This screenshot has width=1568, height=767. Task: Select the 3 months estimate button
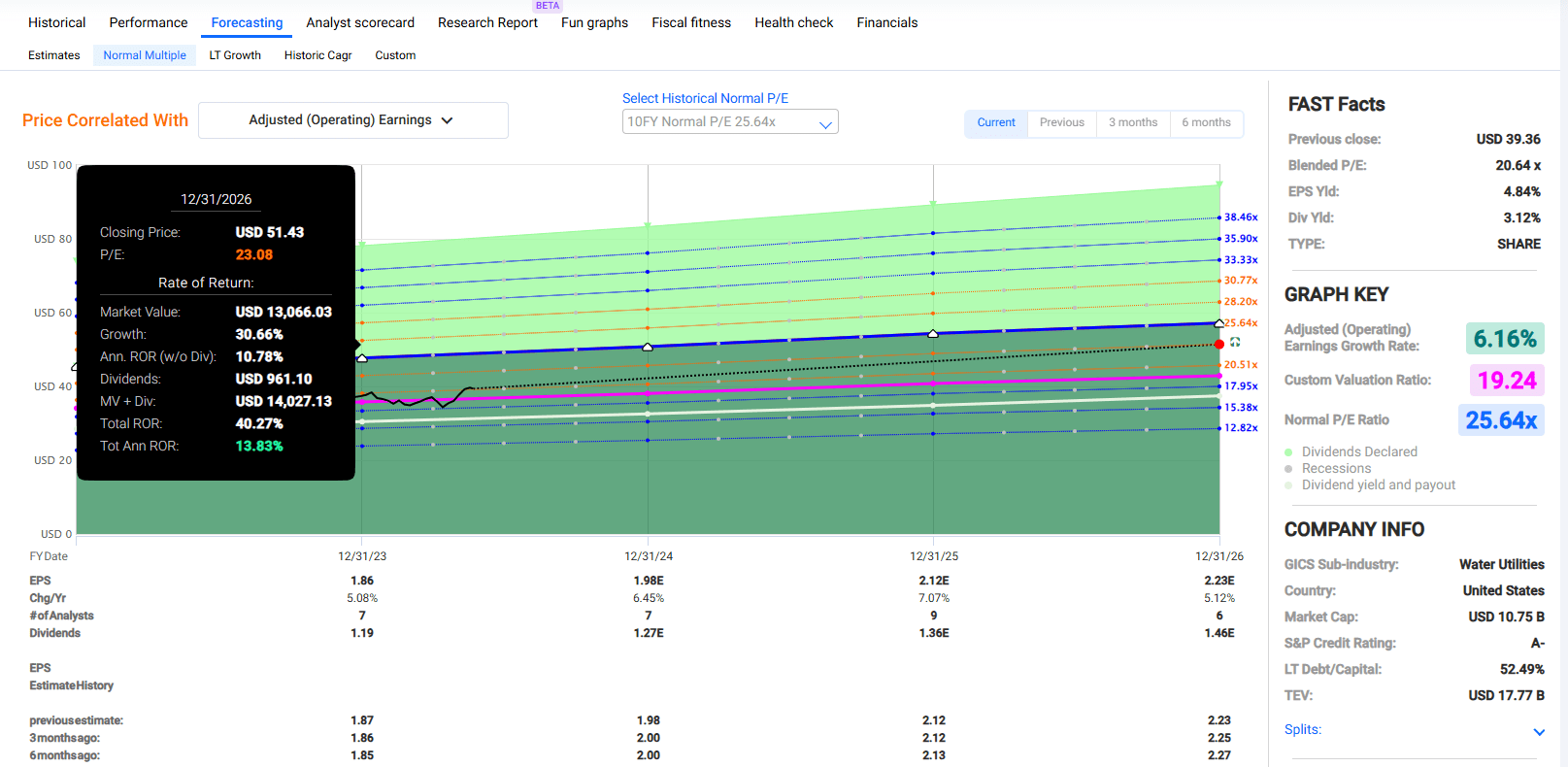[1132, 122]
